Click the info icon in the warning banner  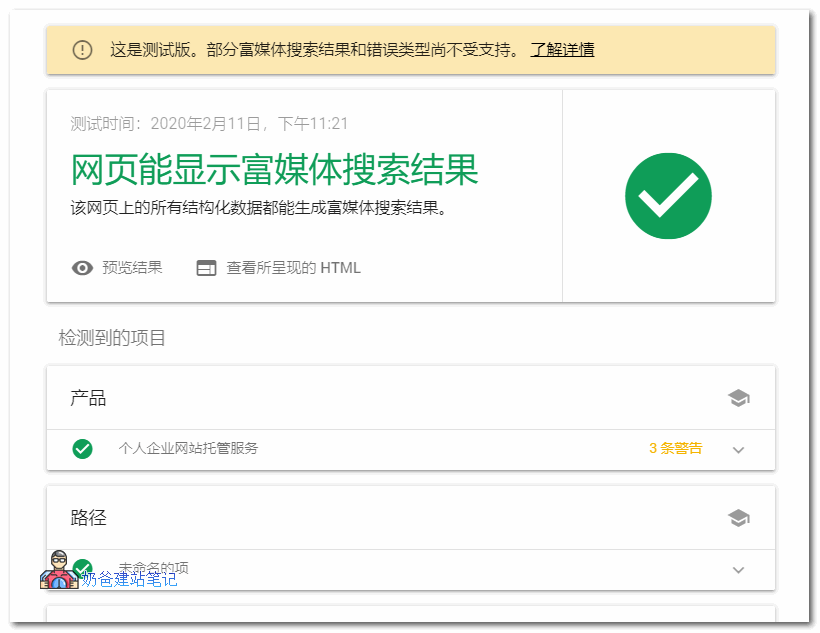click(x=83, y=50)
